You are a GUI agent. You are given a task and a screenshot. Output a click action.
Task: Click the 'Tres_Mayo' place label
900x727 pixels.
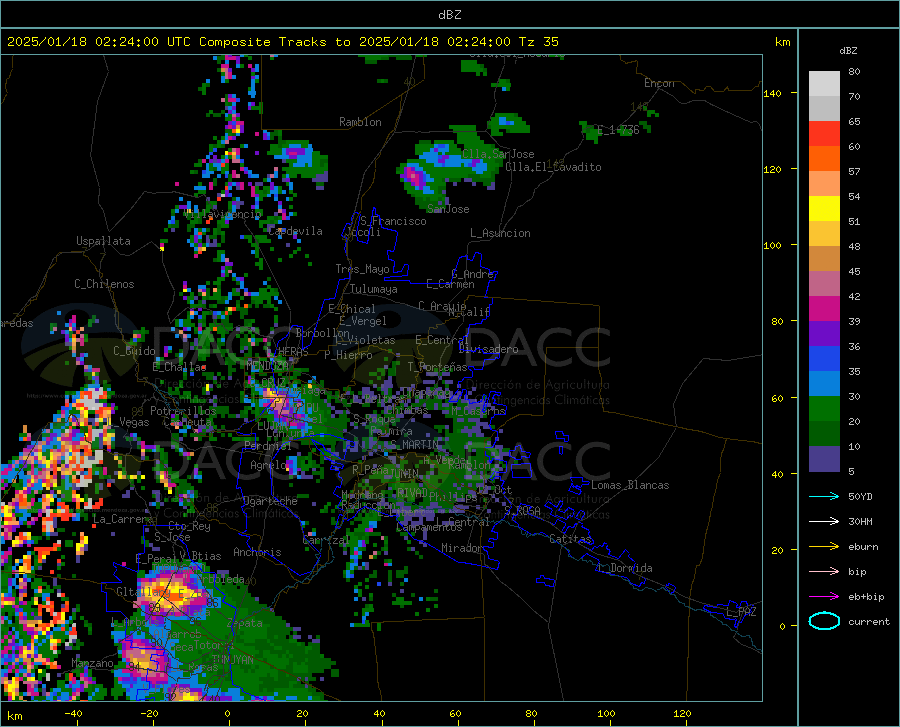(362, 269)
